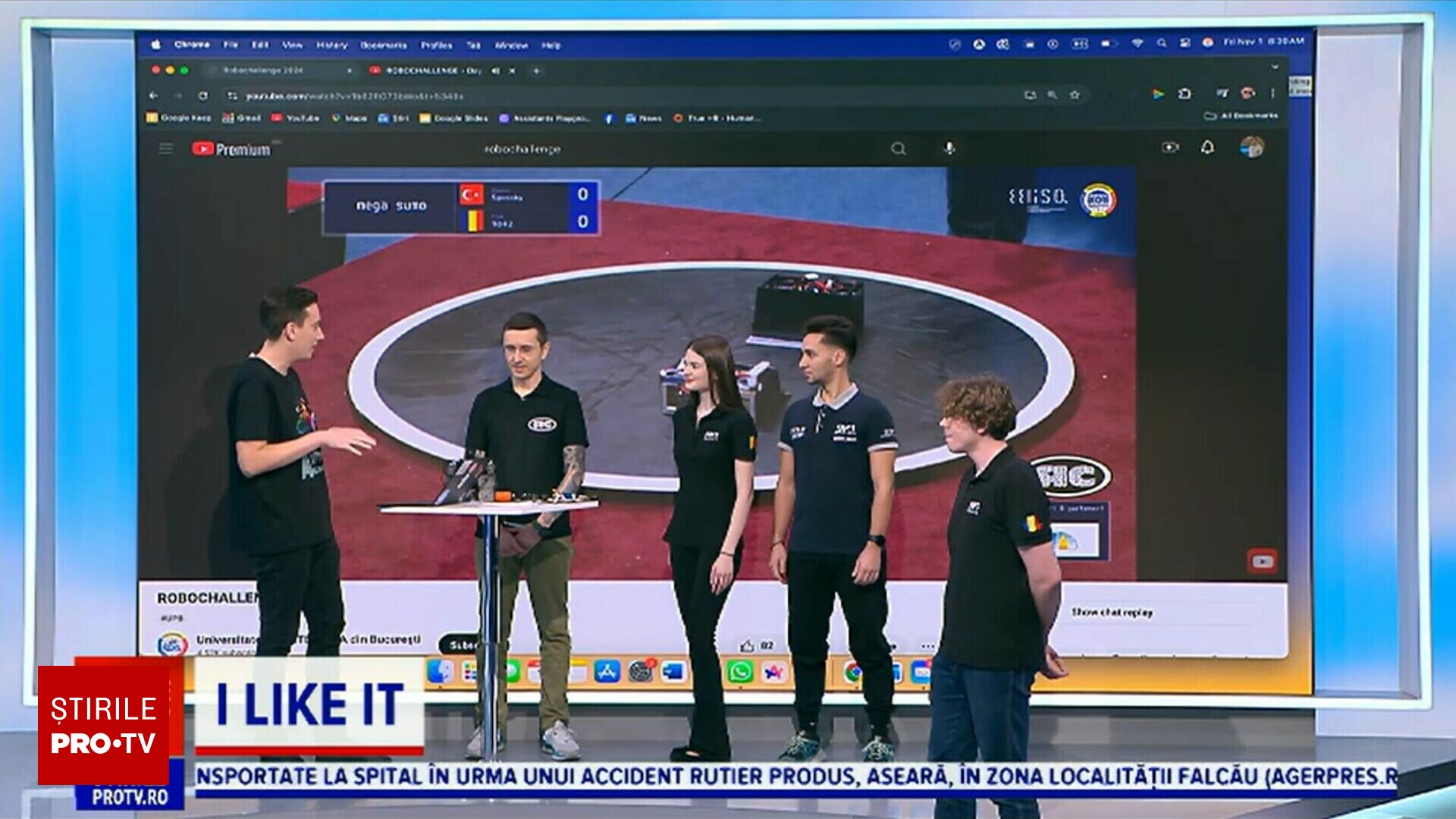1456x819 pixels.
Task: Open the Google Slides bookmark
Action: pyautogui.click(x=454, y=118)
